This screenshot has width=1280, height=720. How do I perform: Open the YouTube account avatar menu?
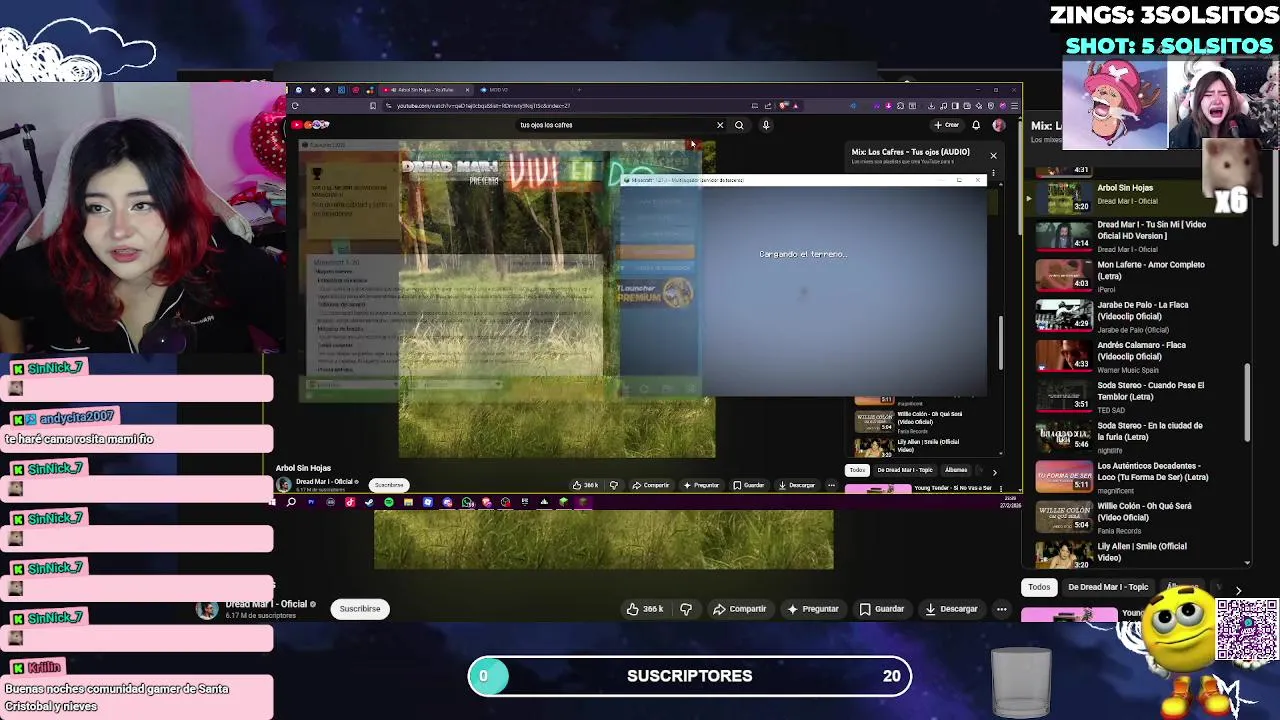tap(999, 125)
